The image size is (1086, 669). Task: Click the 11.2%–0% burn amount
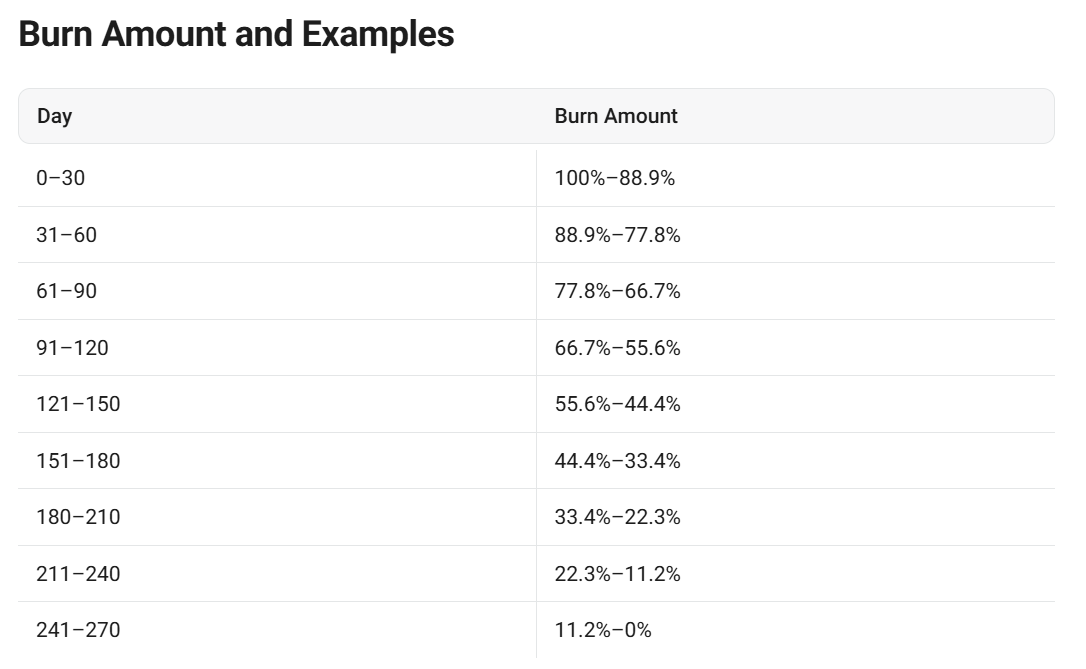603,630
